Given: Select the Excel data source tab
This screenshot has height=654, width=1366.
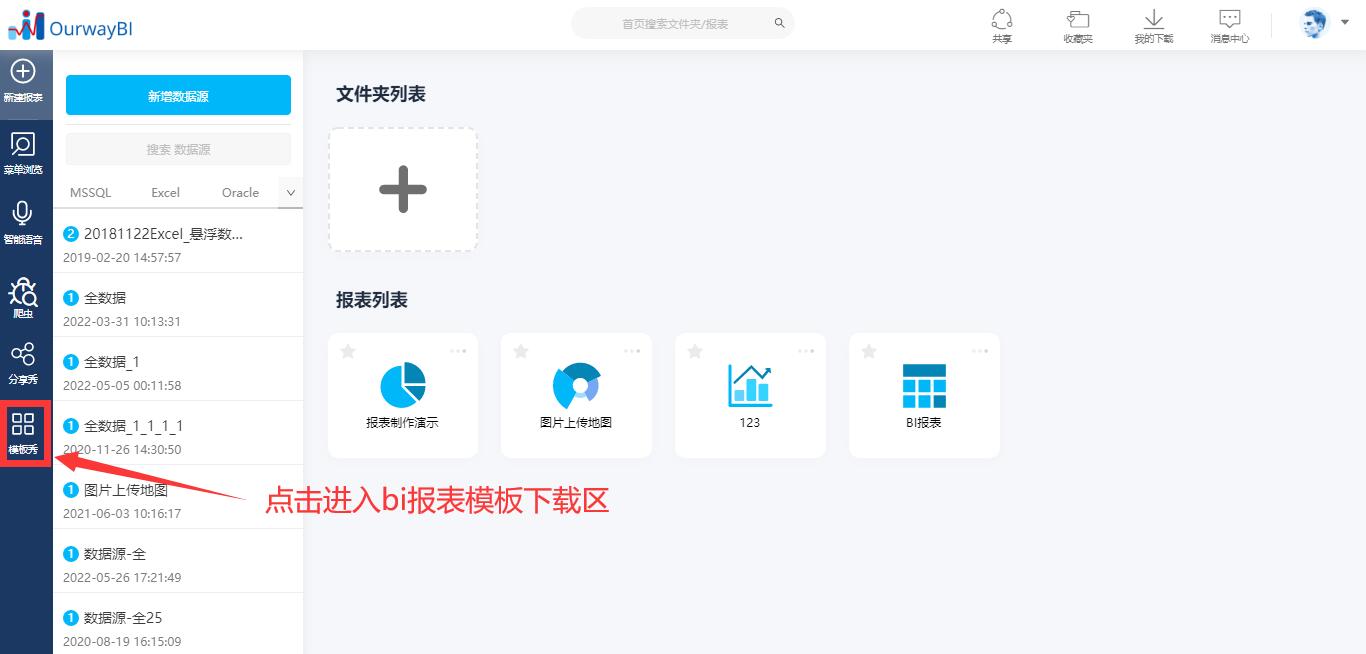Looking at the screenshot, I should 166,192.
